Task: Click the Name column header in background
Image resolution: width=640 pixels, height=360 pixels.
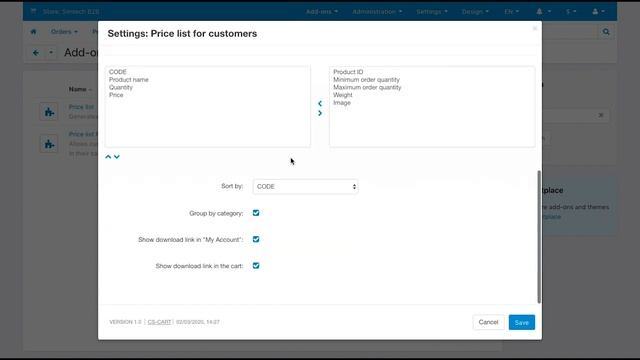Action: [x=78, y=89]
